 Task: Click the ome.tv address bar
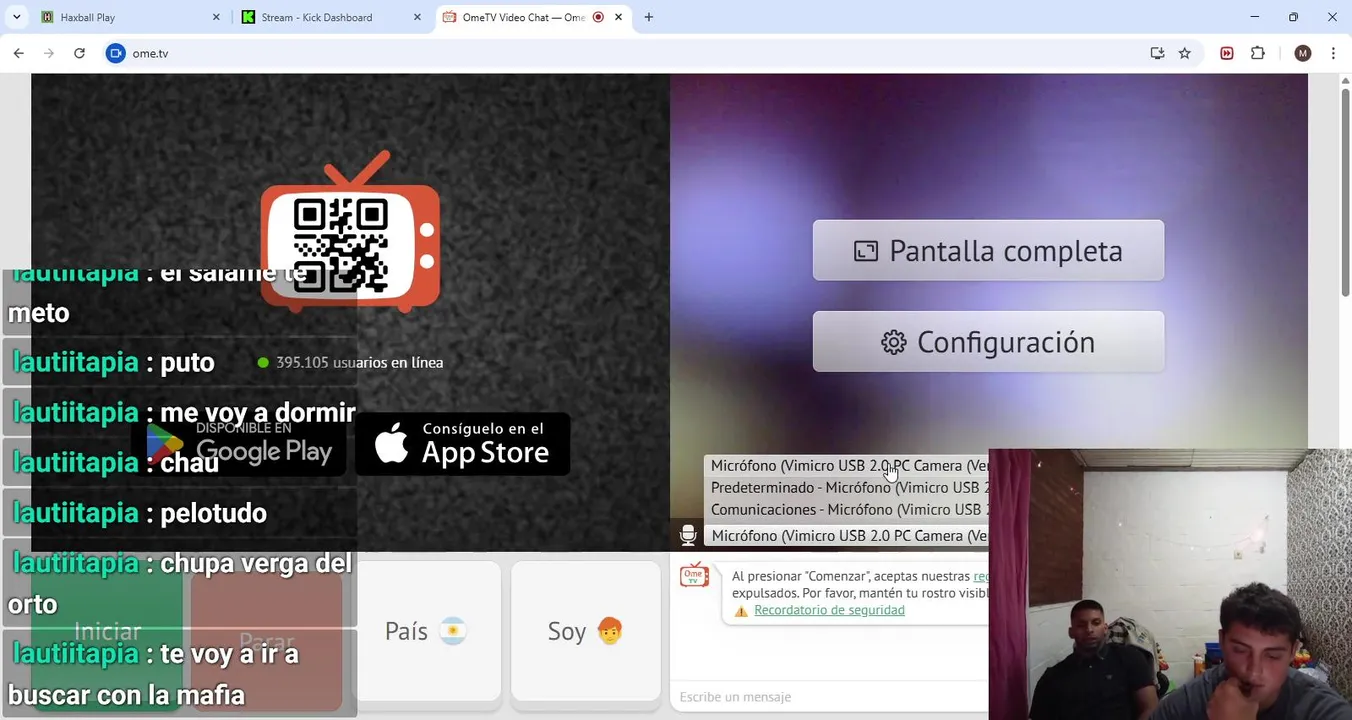(630, 53)
